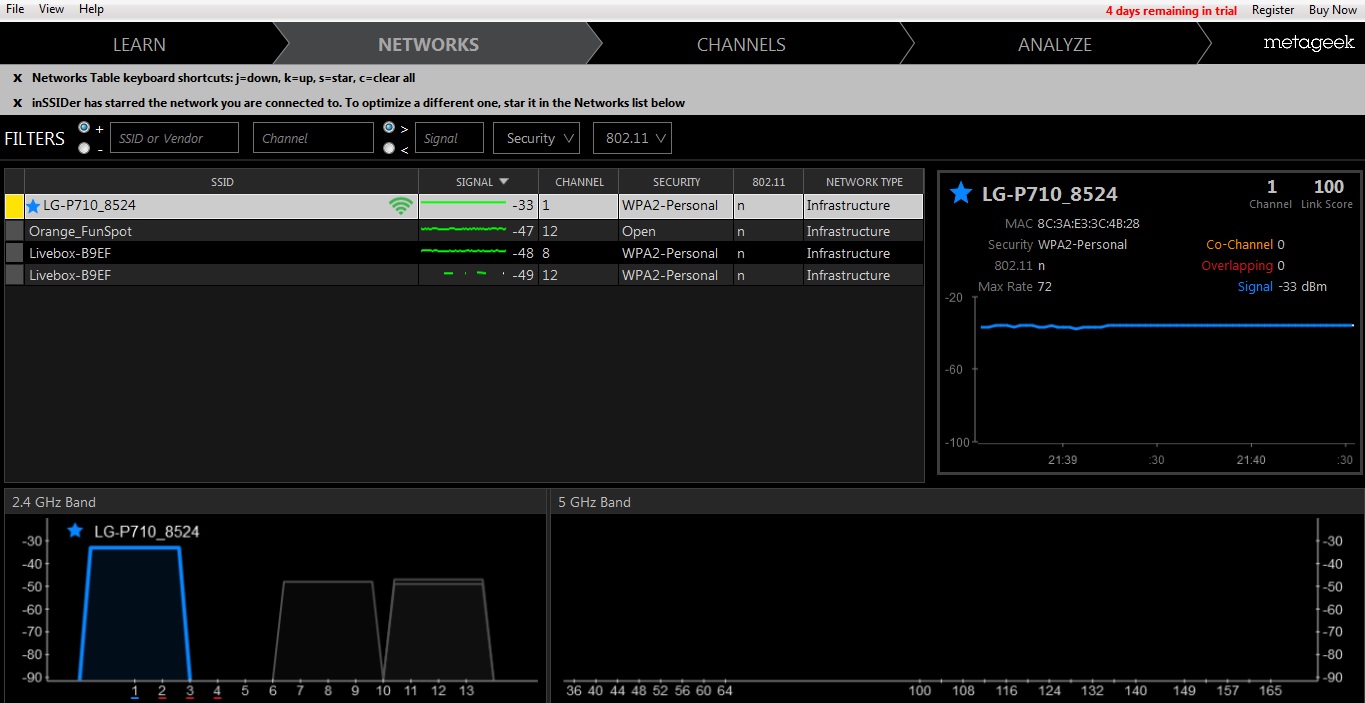
Task: Click the Overlapping label in details
Action: click(x=1237, y=265)
